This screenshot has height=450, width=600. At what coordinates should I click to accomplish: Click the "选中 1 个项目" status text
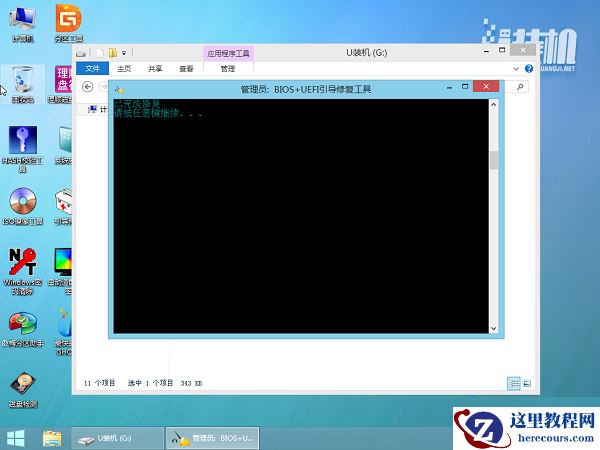(150, 383)
